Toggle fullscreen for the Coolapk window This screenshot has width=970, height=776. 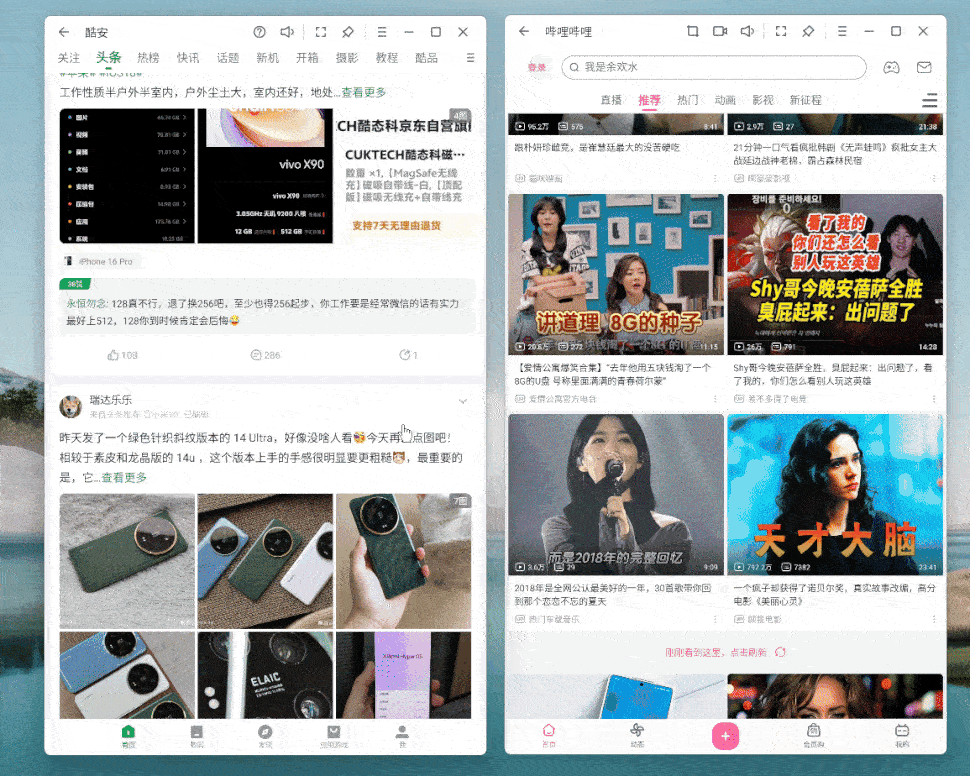pyautogui.click(x=321, y=32)
